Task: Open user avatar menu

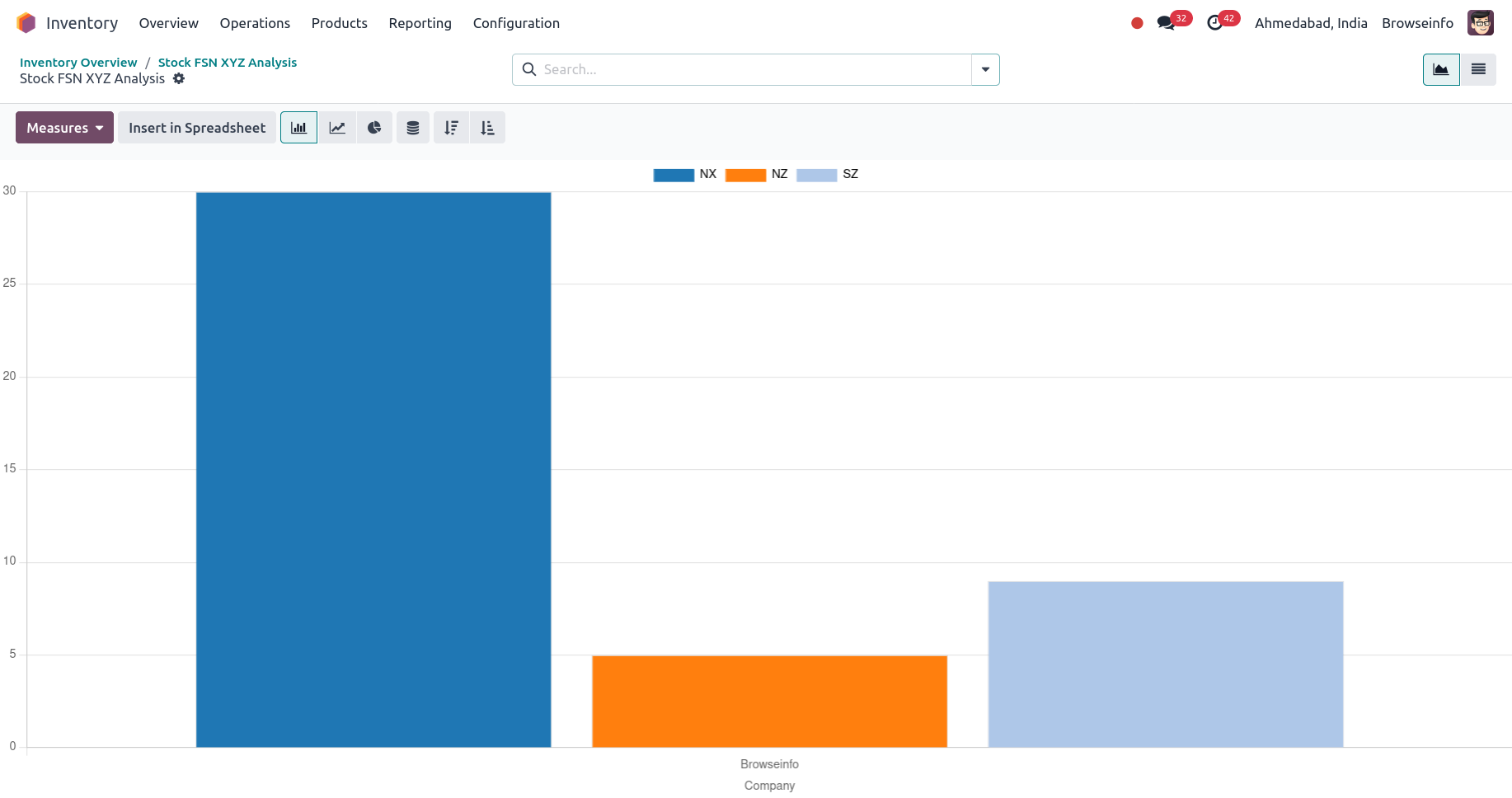Action: click(1481, 23)
